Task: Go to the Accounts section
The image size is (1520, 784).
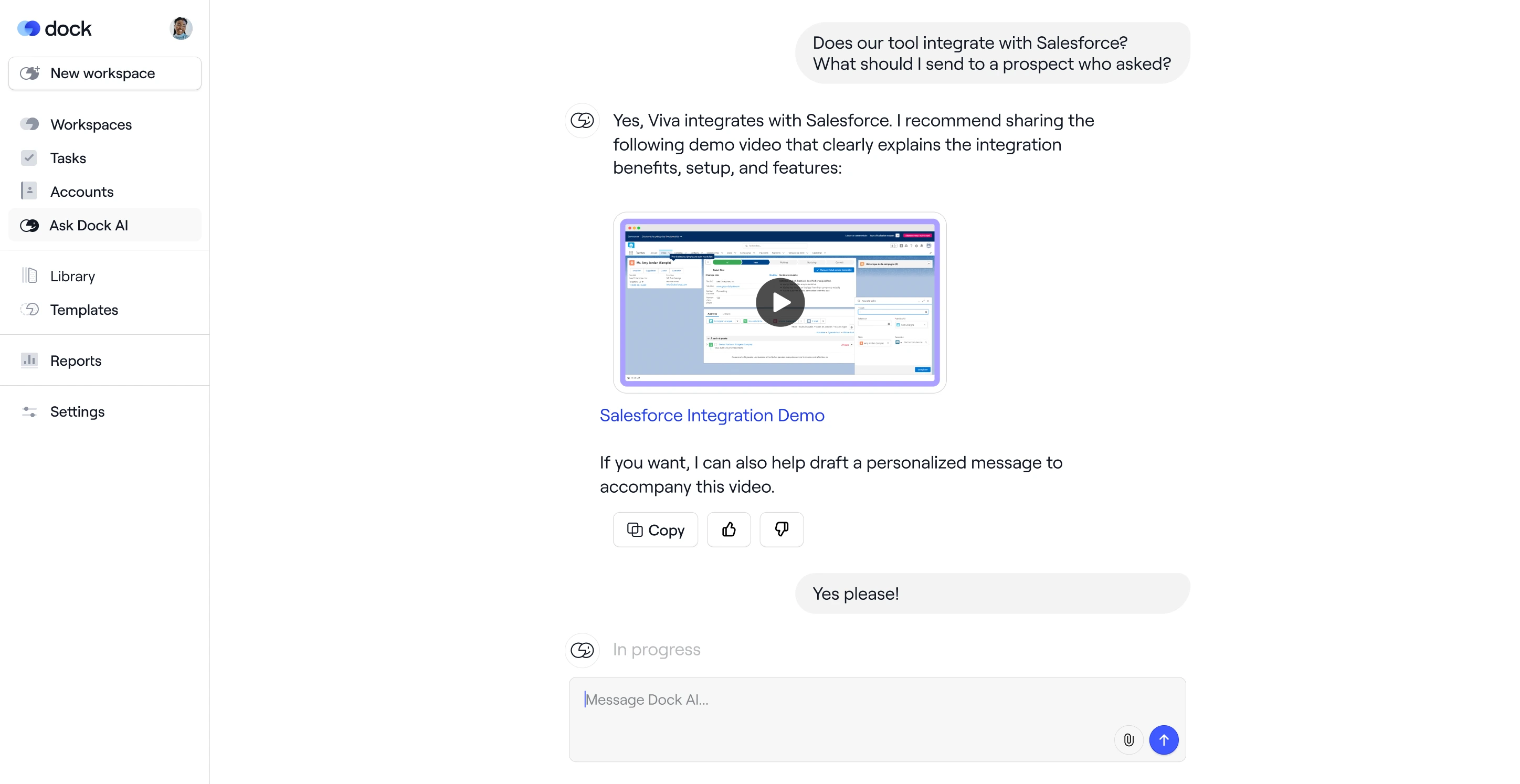Action: [81, 192]
